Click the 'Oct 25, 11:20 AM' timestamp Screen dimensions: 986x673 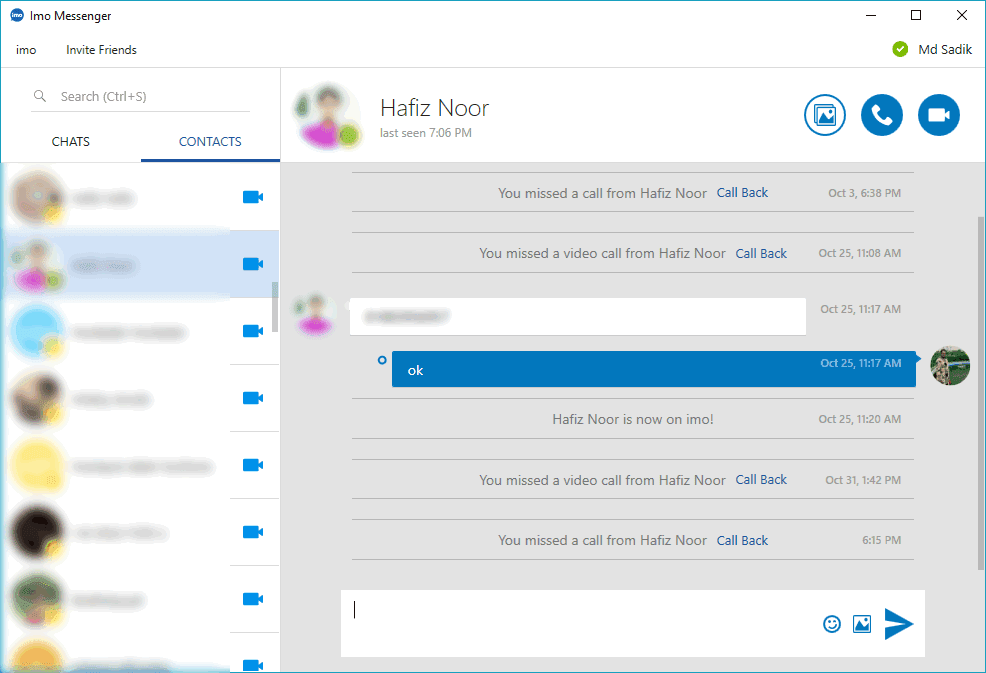coord(860,419)
